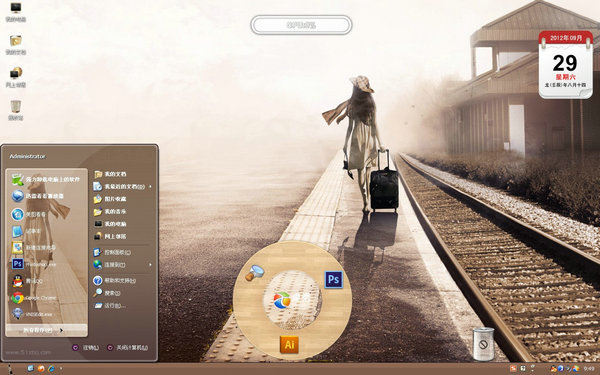Open Control Panel (控制面板) menu entry

tap(112, 252)
